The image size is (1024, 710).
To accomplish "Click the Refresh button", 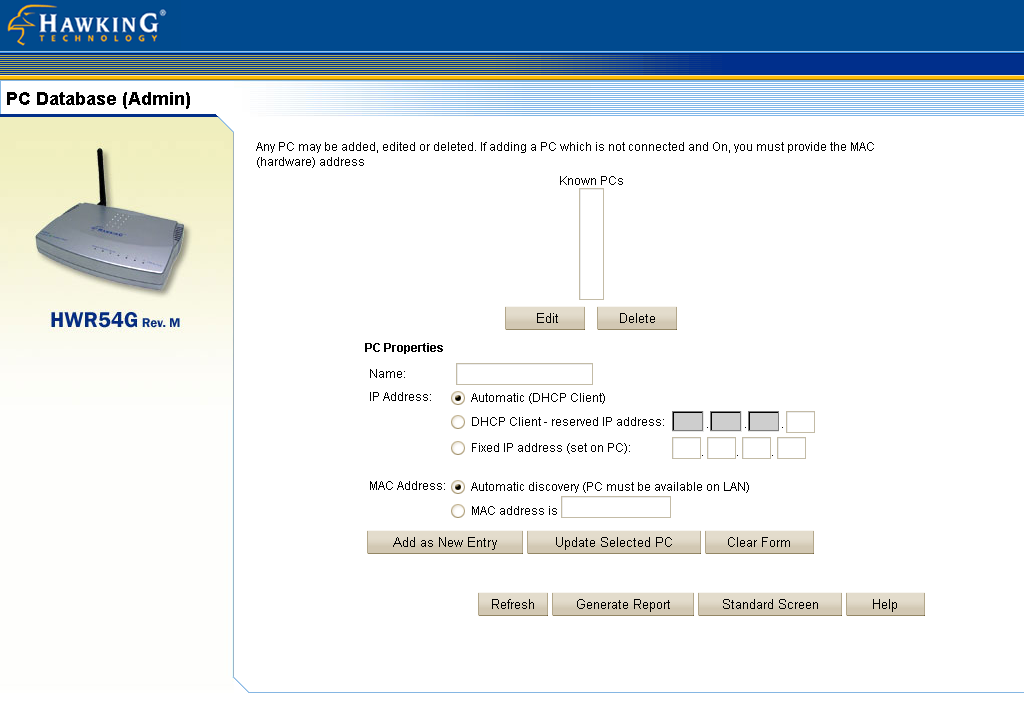I will pos(513,604).
